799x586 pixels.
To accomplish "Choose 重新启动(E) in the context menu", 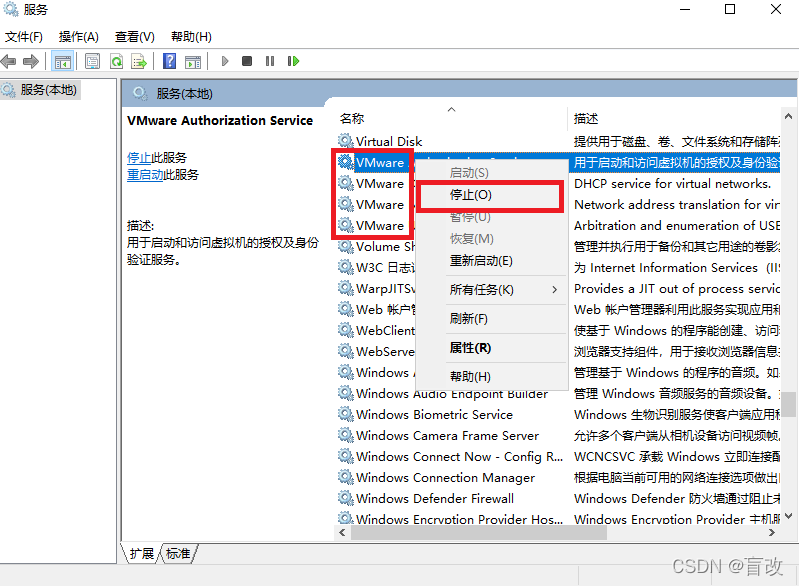I will tap(492, 261).
